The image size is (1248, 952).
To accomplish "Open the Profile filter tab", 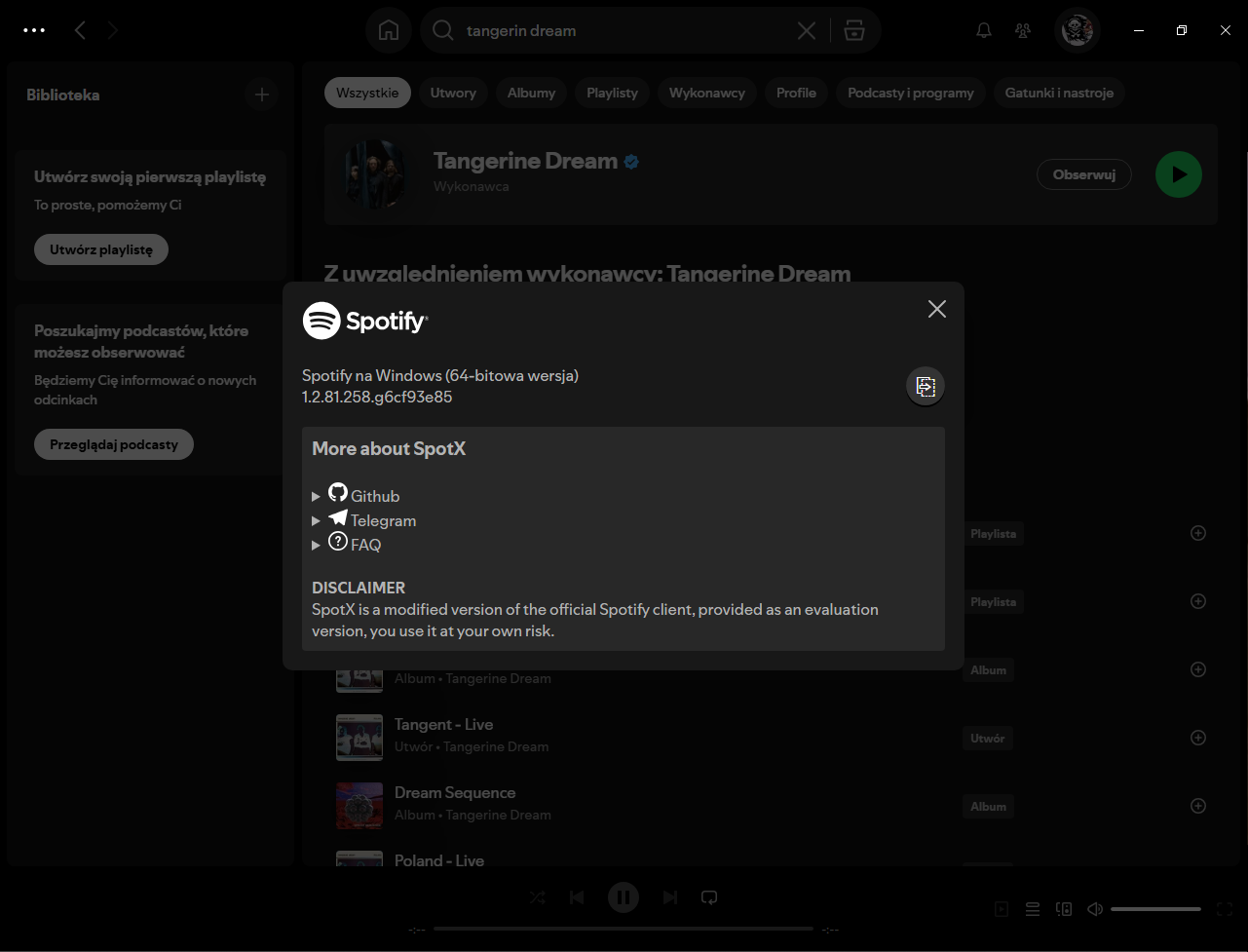I will (796, 93).
